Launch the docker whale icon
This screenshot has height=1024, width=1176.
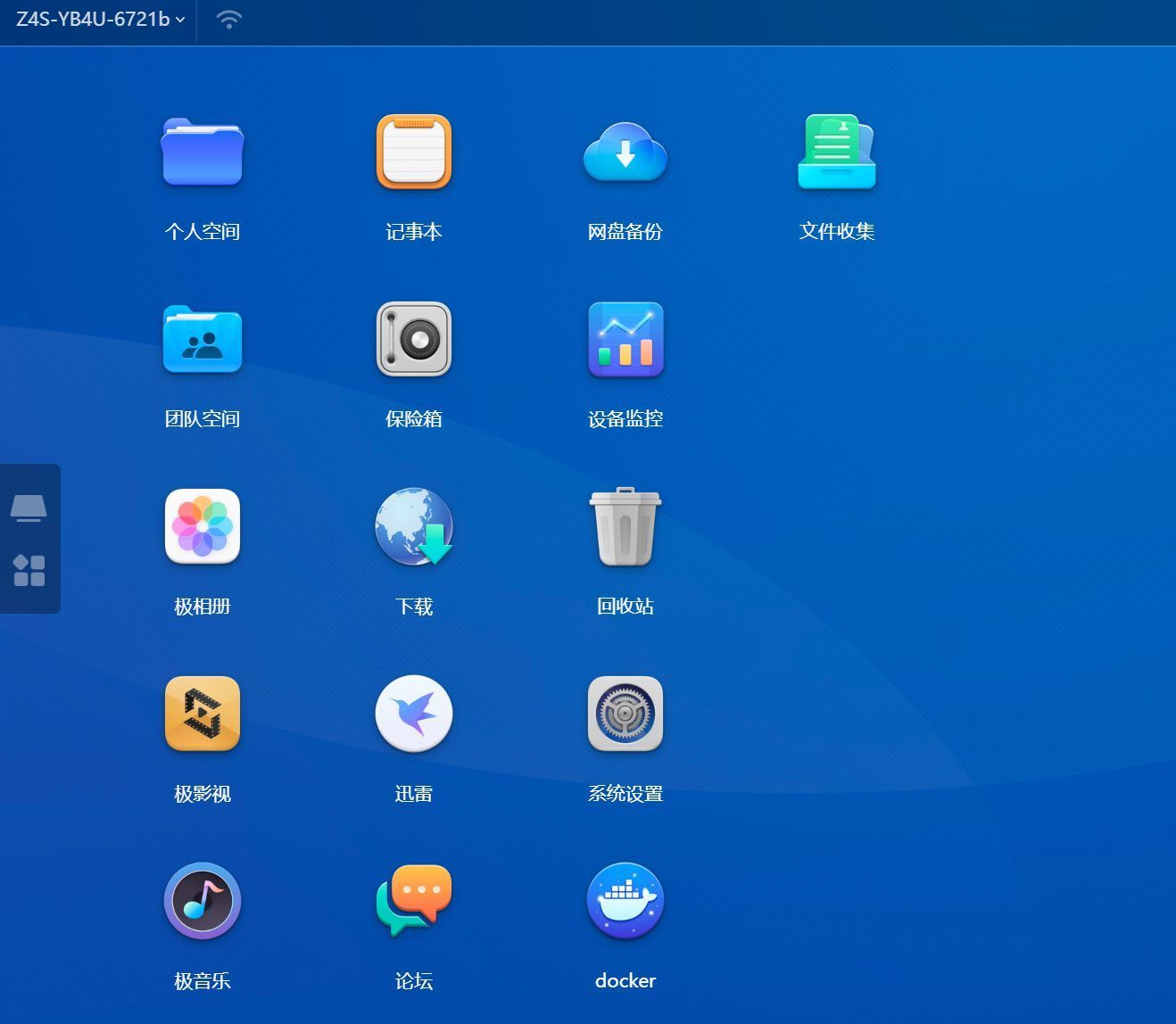click(x=625, y=901)
